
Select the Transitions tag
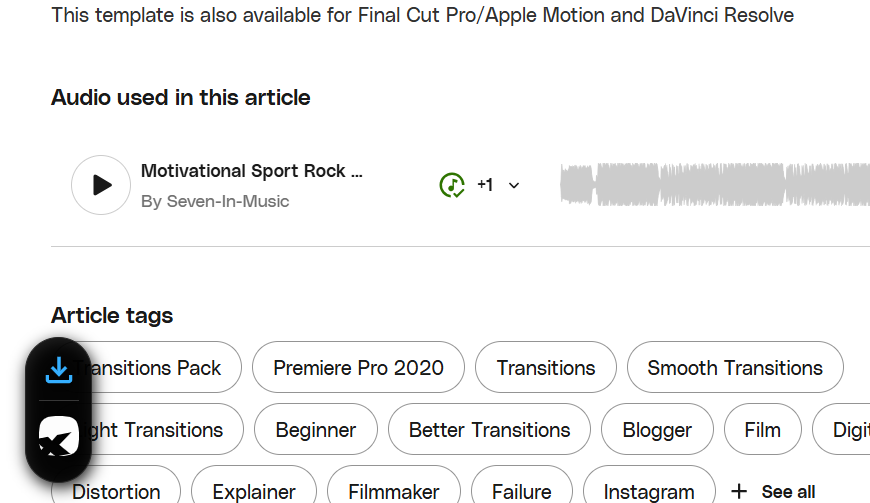click(x=546, y=367)
